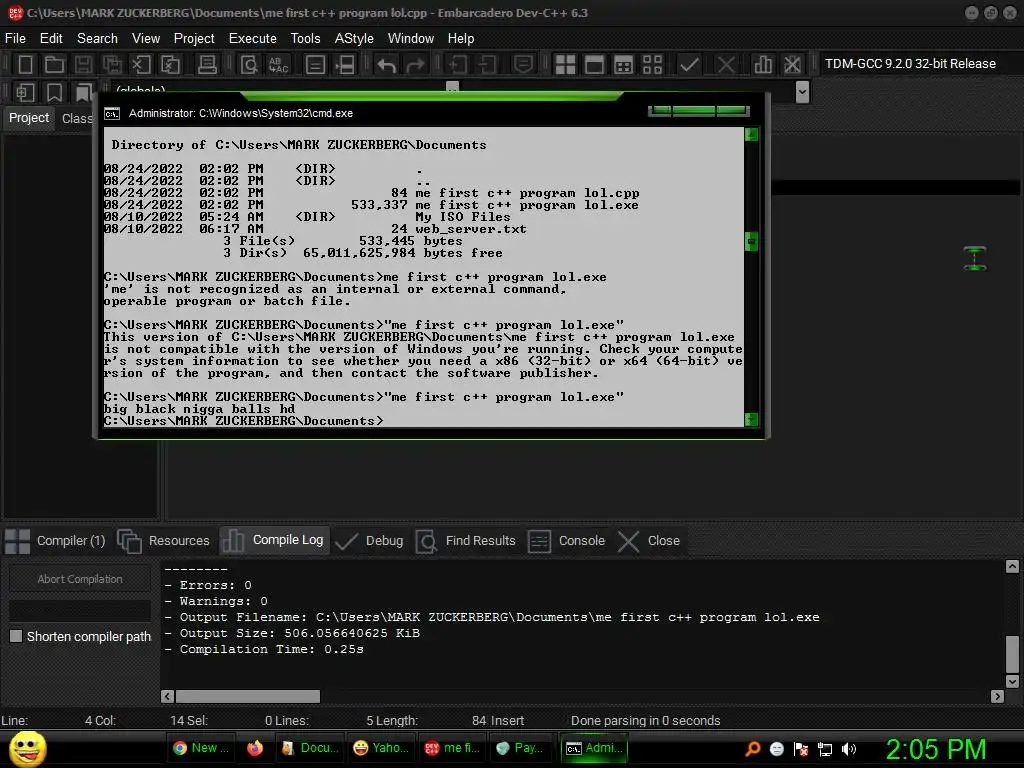Click the Find magnifier toolbar icon
The width and height of the screenshot is (1024, 768).
click(249, 64)
